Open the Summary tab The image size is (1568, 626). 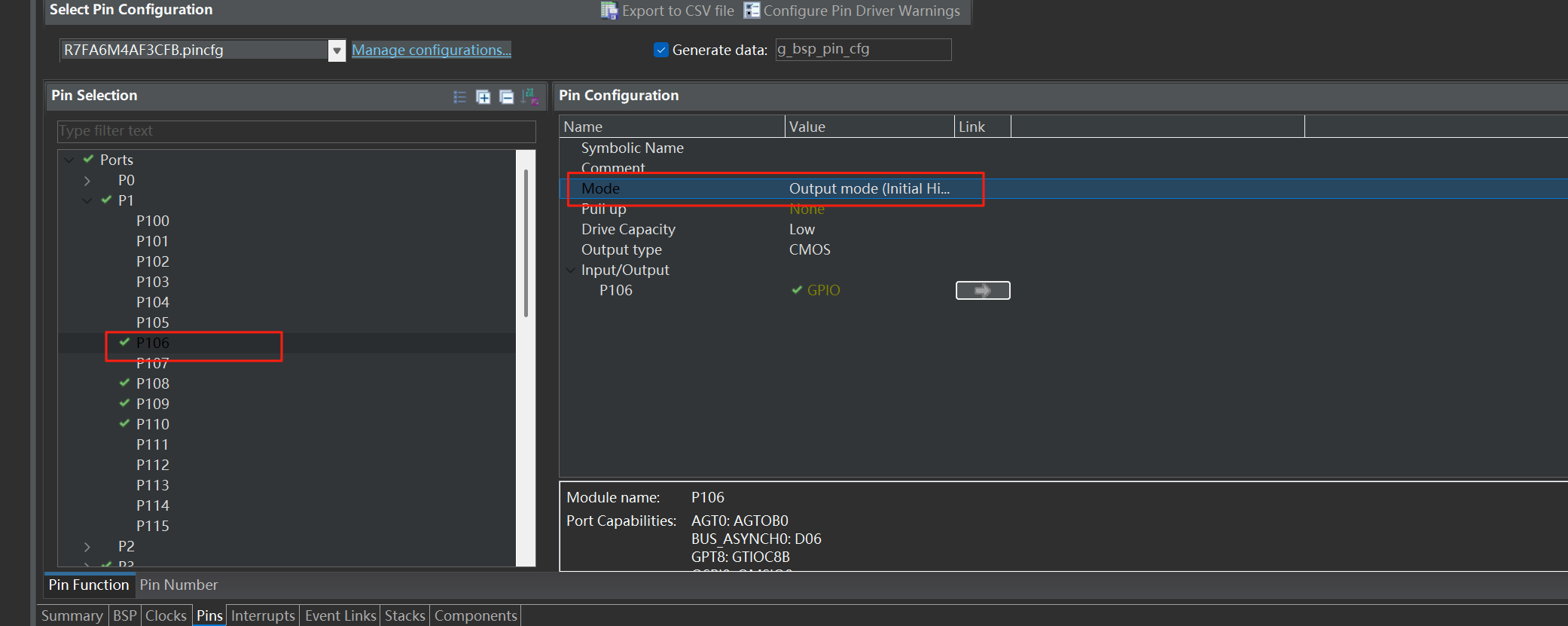tap(72, 615)
